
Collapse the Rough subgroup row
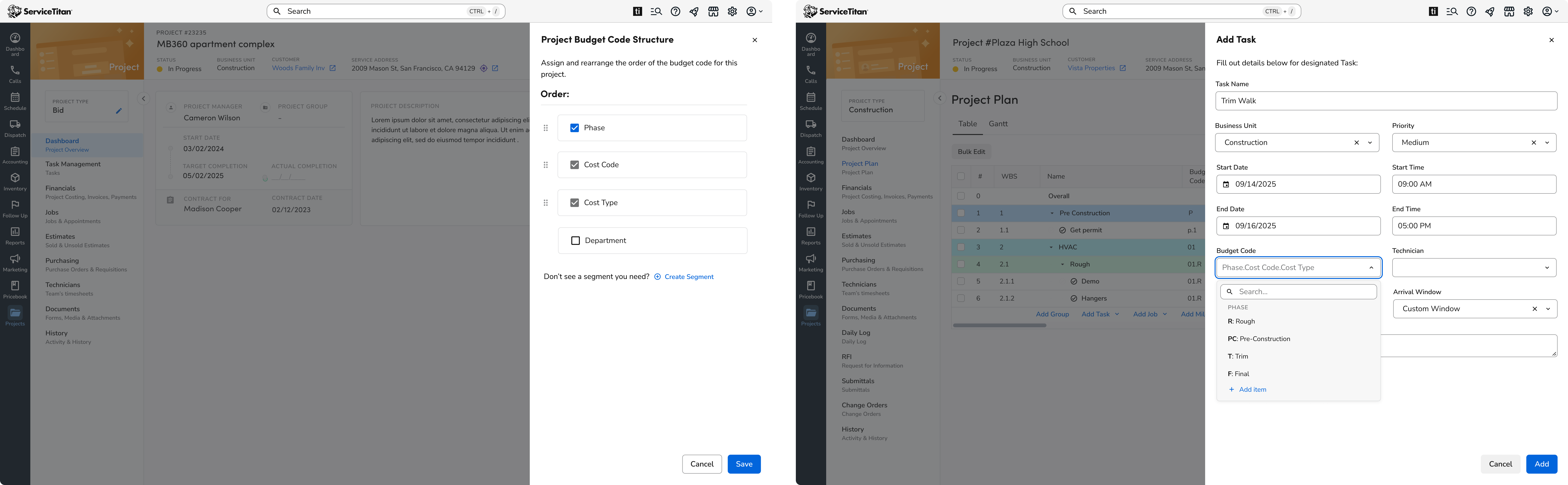(1063, 265)
